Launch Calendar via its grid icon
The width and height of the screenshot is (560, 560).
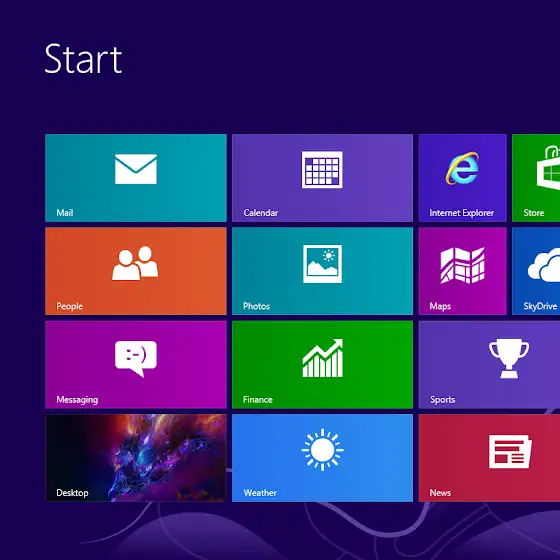[x=322, y=170]
